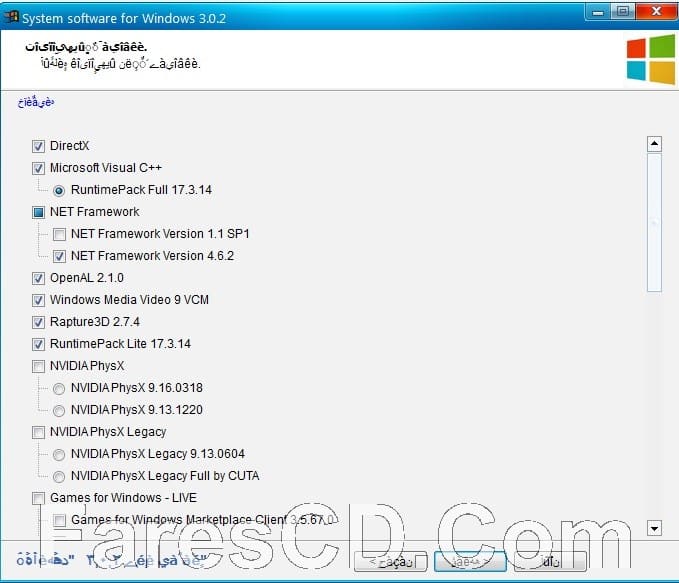Select NVIDIA PhysX 9.13.1220 radio button
The width and height of the screenshot is (679, 583).
pos(59,410)
